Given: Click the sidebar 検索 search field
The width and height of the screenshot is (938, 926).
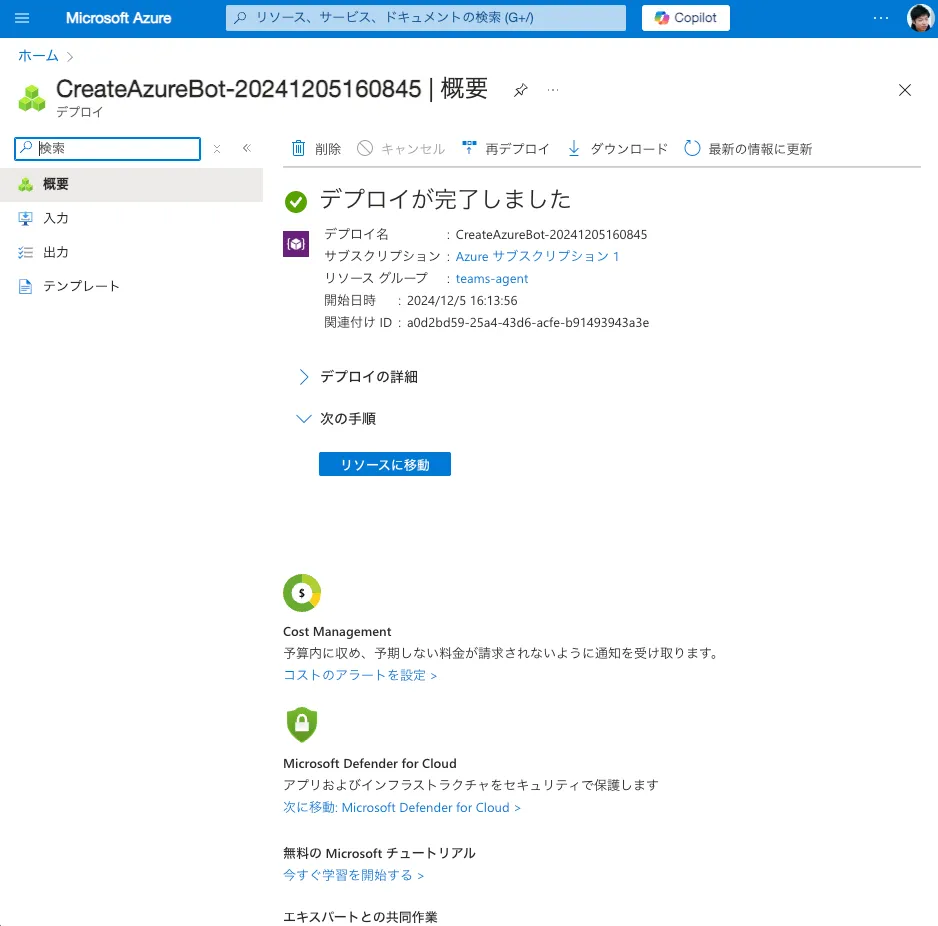Looking at the screenshot, I should 108,149.
